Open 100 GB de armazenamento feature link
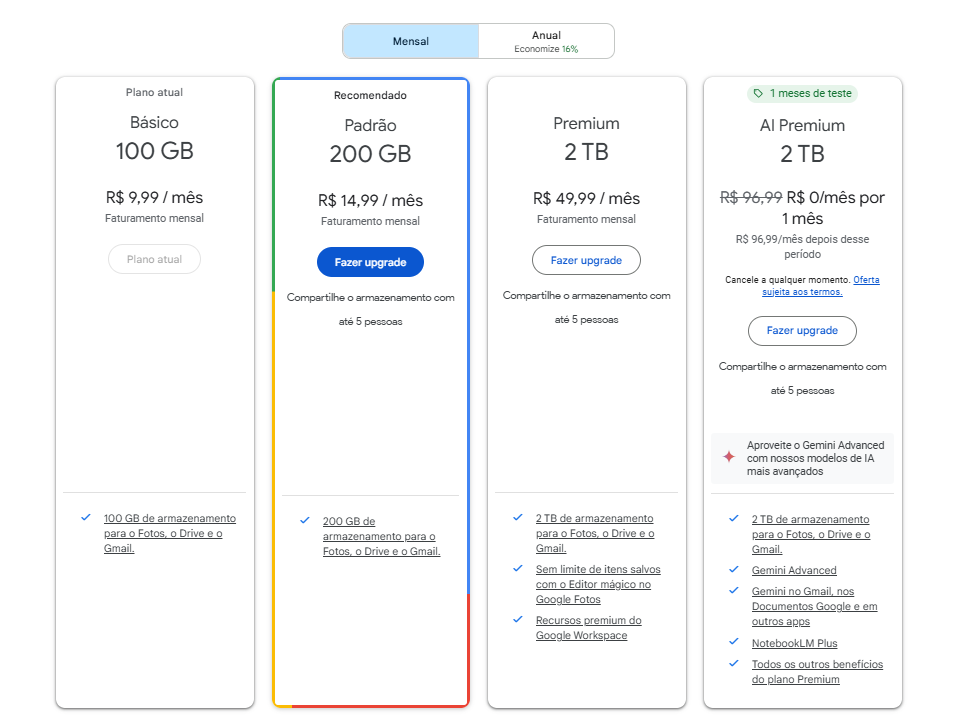Screen dimensions: 967x715 [170, 533]
